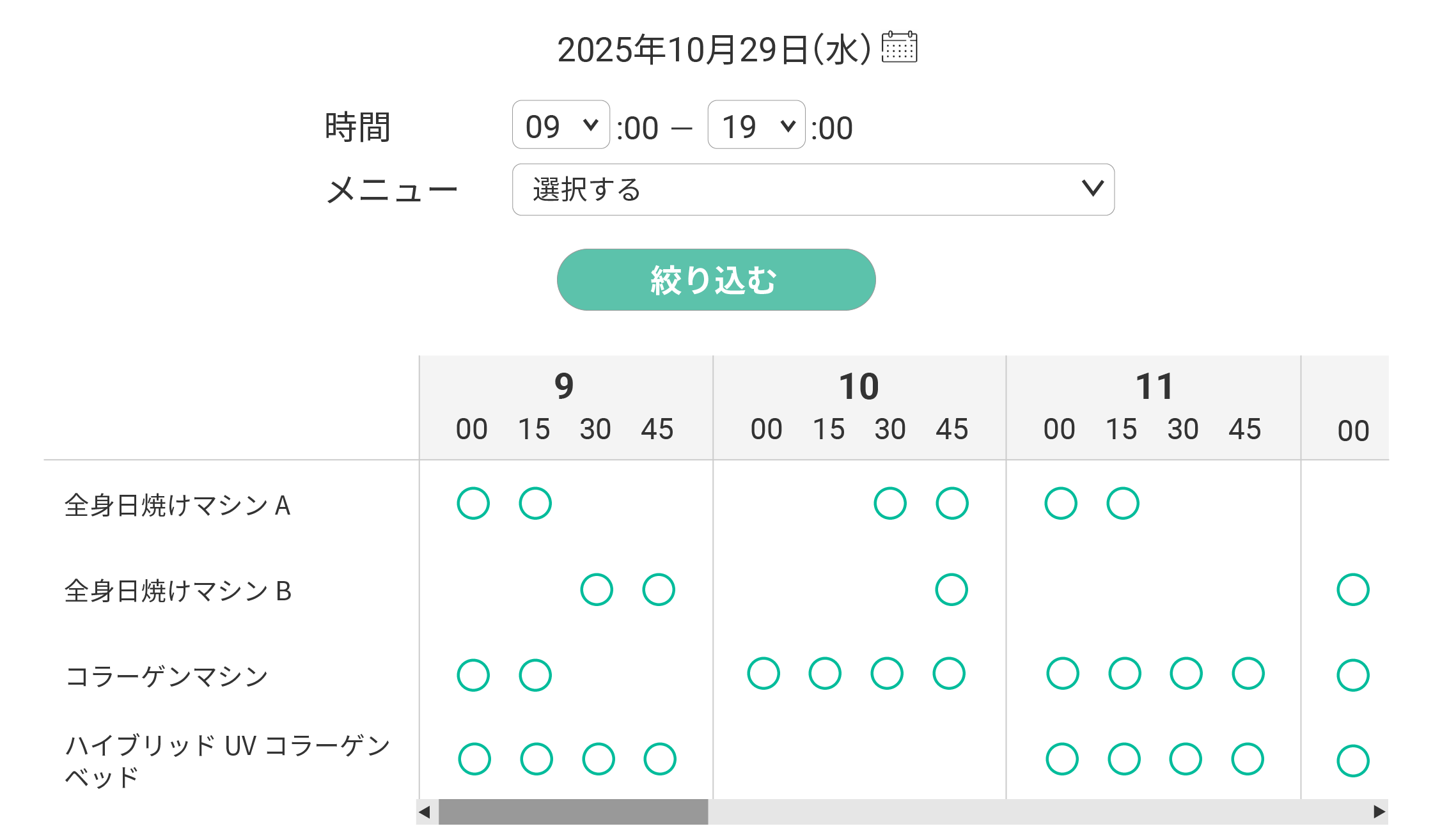
Task: Select コラーゲンマシン slot at 10:00
Action: [x=763, y=674]
